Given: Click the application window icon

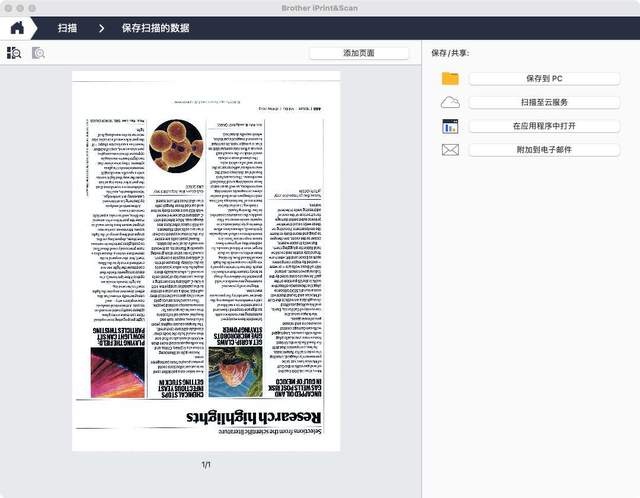Looking at the screenshot, I should [x=450, y=126].
